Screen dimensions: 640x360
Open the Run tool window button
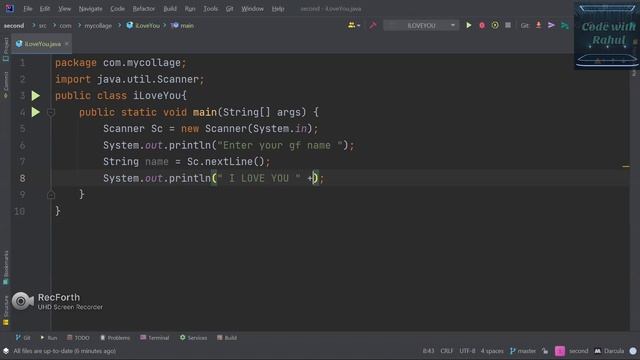click(49, 338)
